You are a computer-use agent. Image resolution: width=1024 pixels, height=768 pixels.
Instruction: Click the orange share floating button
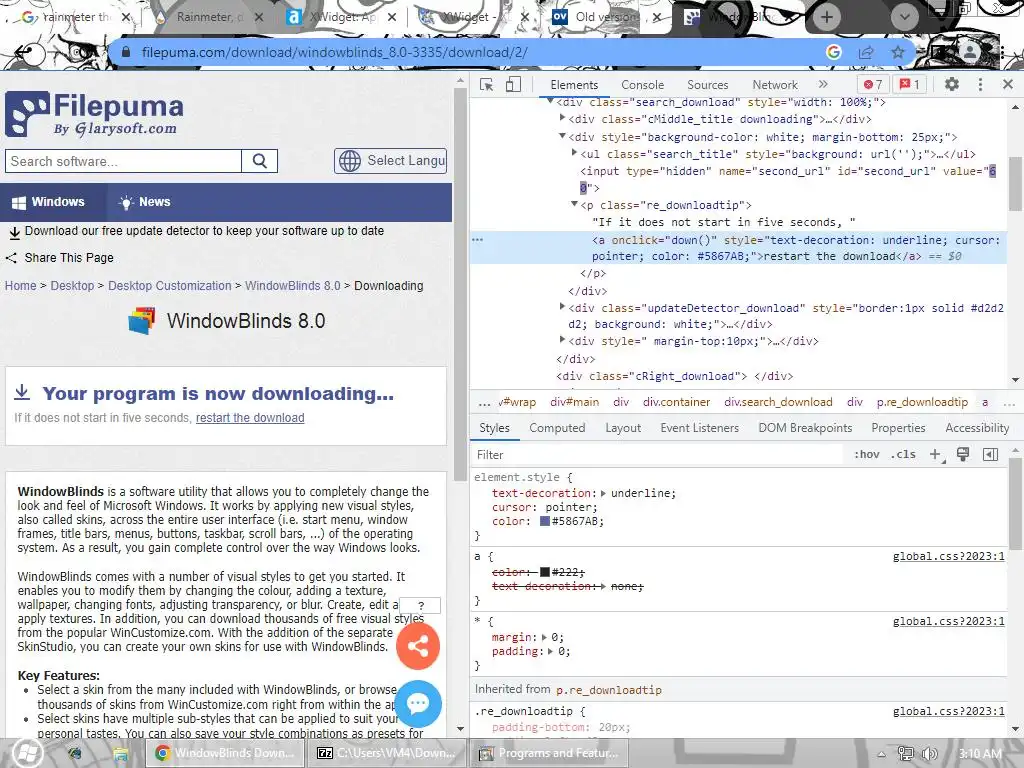pyautogui.click(x=418, y=647)
